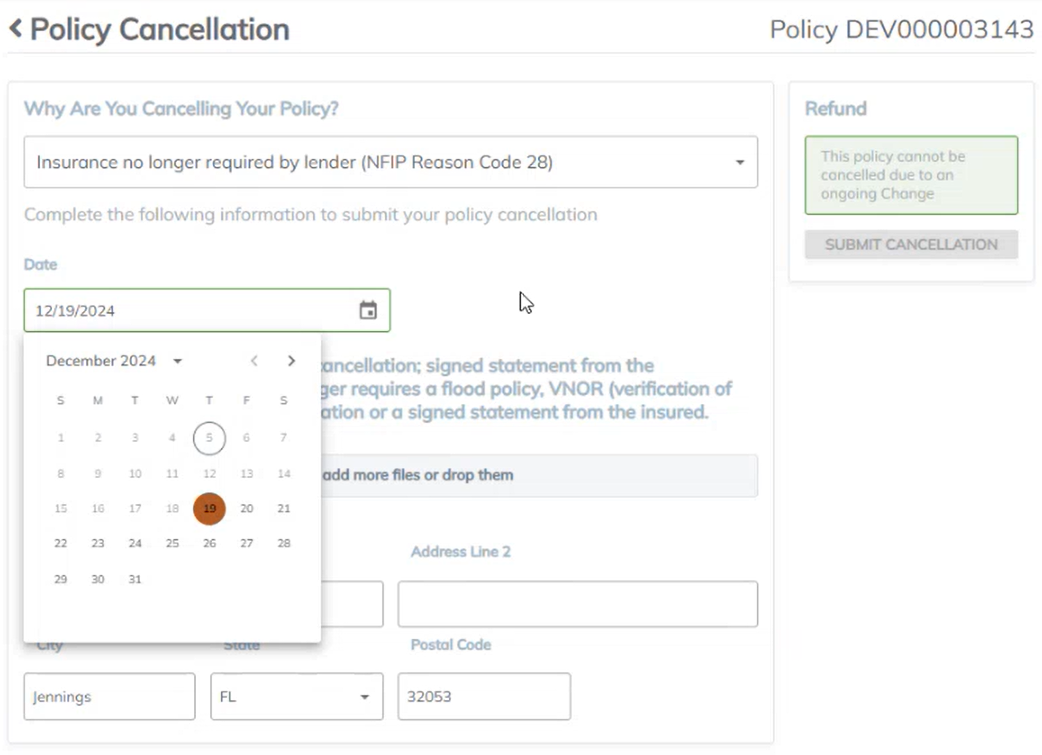
Task: Choose December 28 from the calendar grid
Action: (x=284, y=544)
